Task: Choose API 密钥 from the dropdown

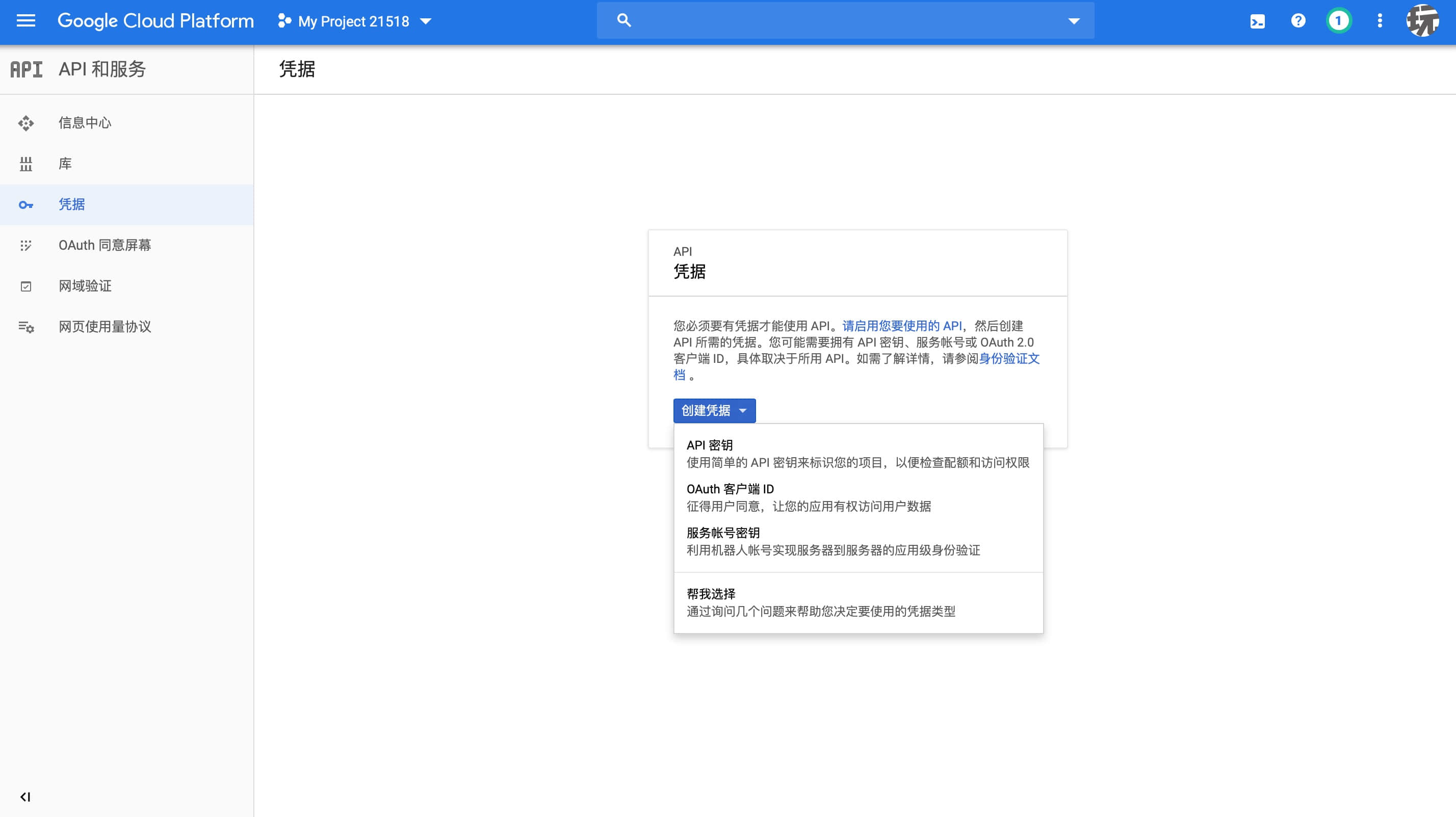Action: [859, 454]
